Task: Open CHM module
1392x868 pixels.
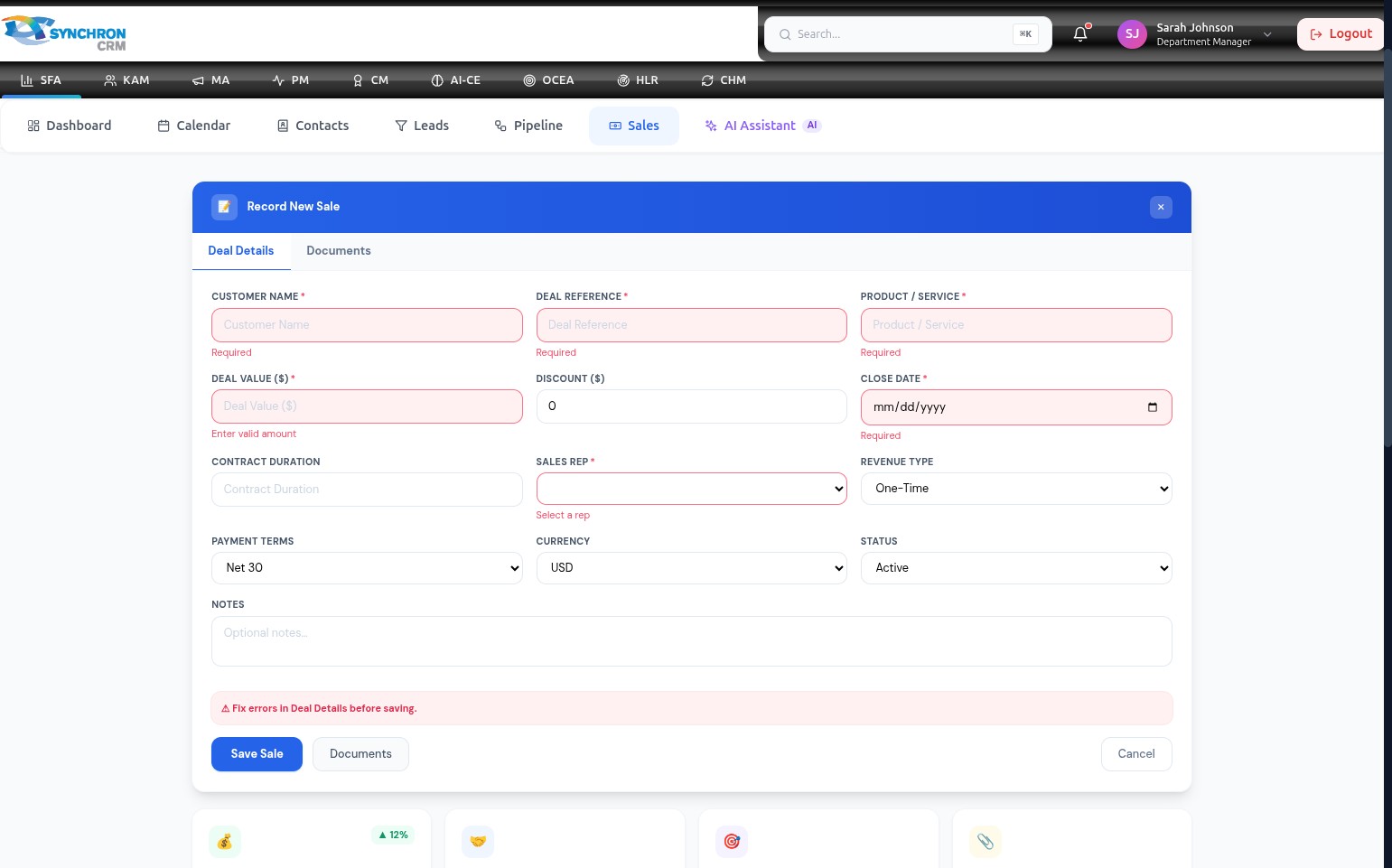Action: (x=724, y=80)
